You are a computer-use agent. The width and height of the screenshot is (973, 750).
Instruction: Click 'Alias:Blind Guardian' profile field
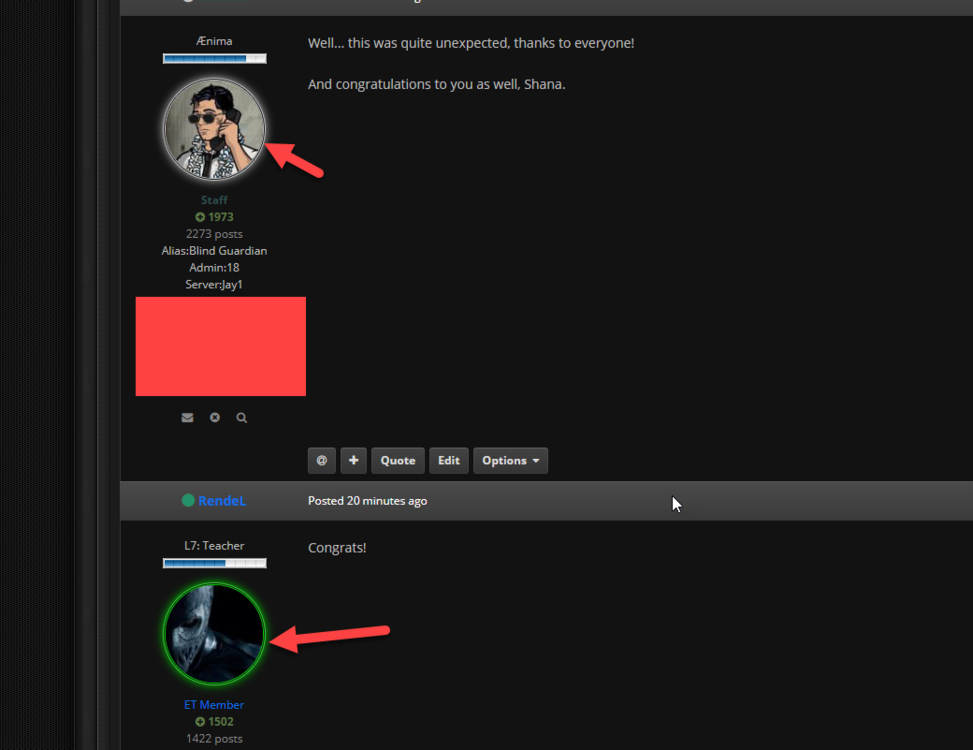pyautogui.click(x=214, y=251)
